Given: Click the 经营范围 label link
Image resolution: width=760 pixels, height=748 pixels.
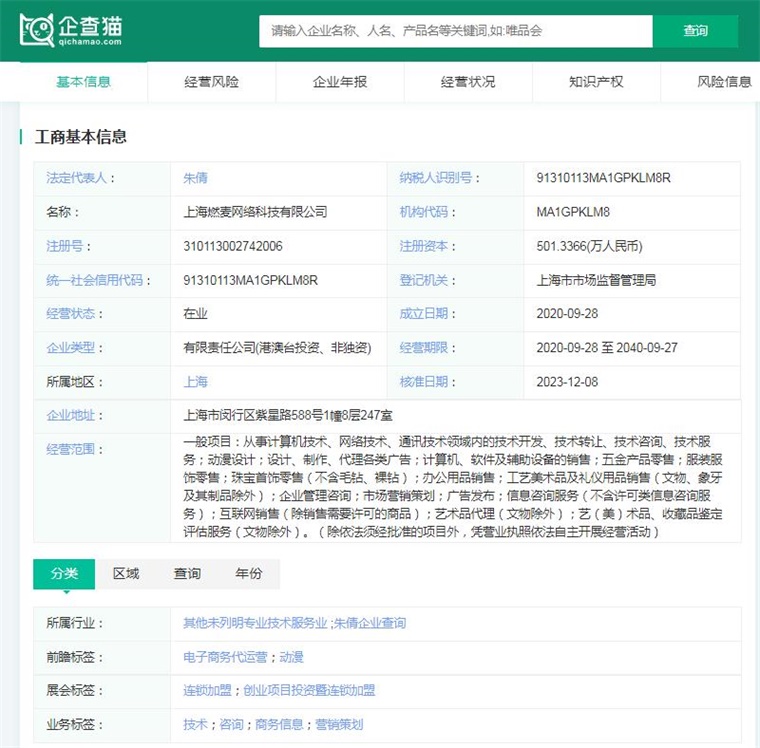Looking at the screenshot, I should (70, 449).
